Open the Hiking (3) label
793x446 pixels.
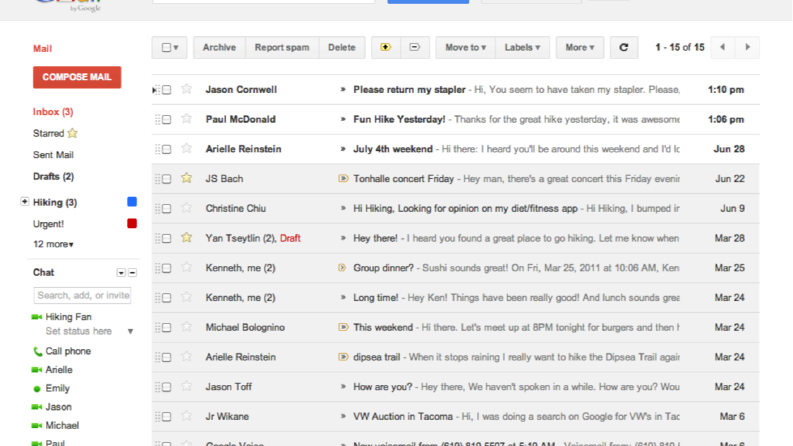[55, 202]
